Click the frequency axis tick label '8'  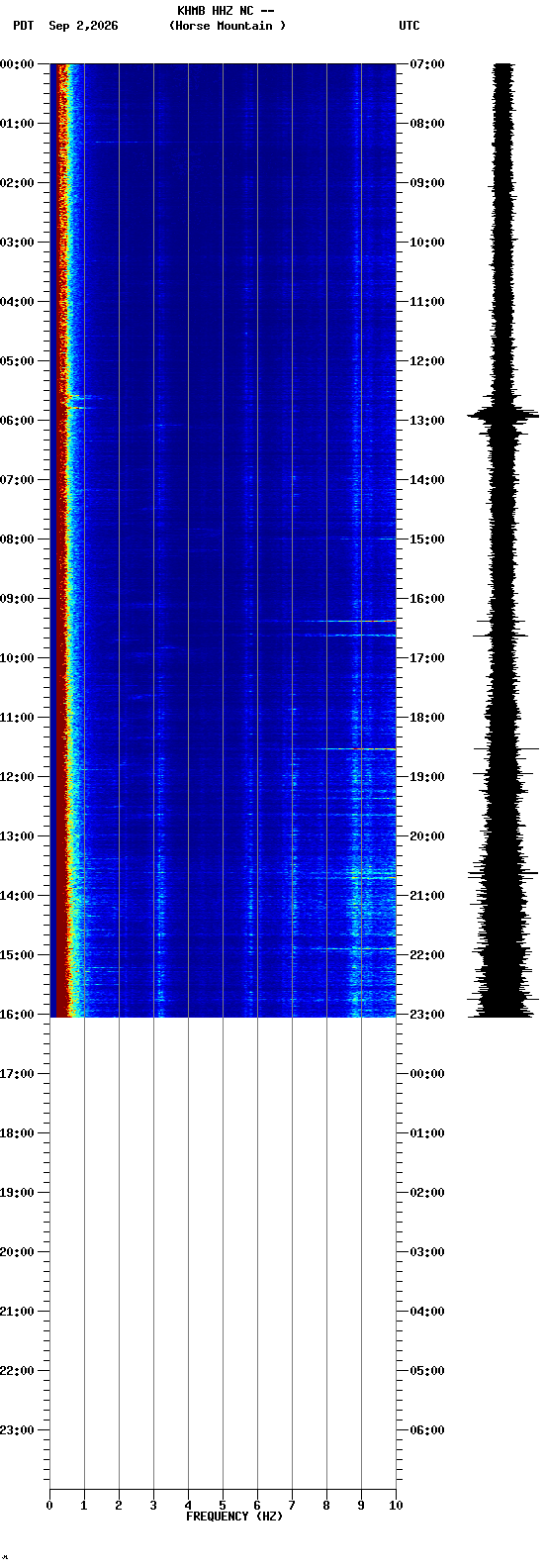[x=326, y=1506]
